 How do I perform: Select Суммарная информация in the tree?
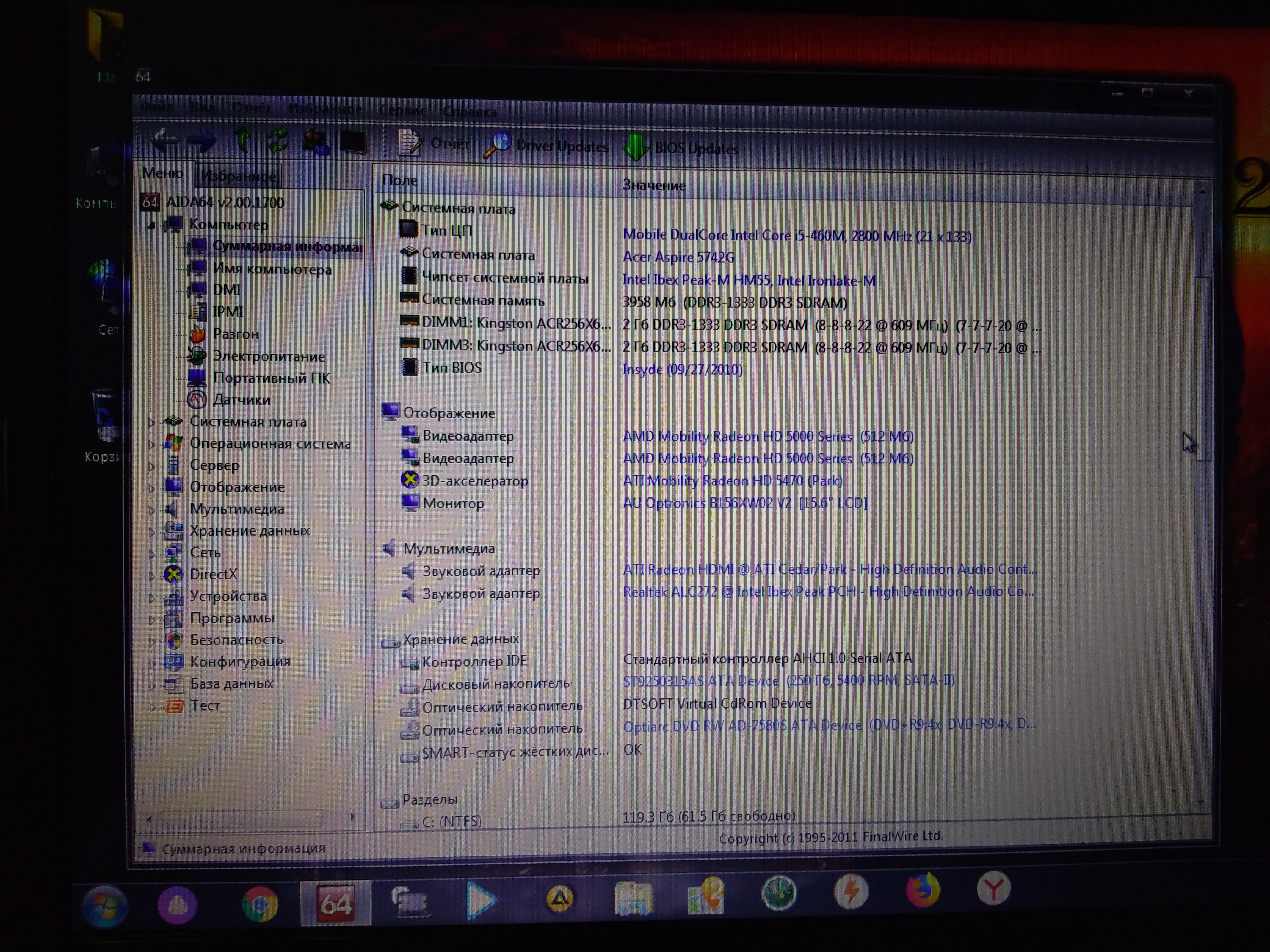pyautogui.click(x=274, y=247)
